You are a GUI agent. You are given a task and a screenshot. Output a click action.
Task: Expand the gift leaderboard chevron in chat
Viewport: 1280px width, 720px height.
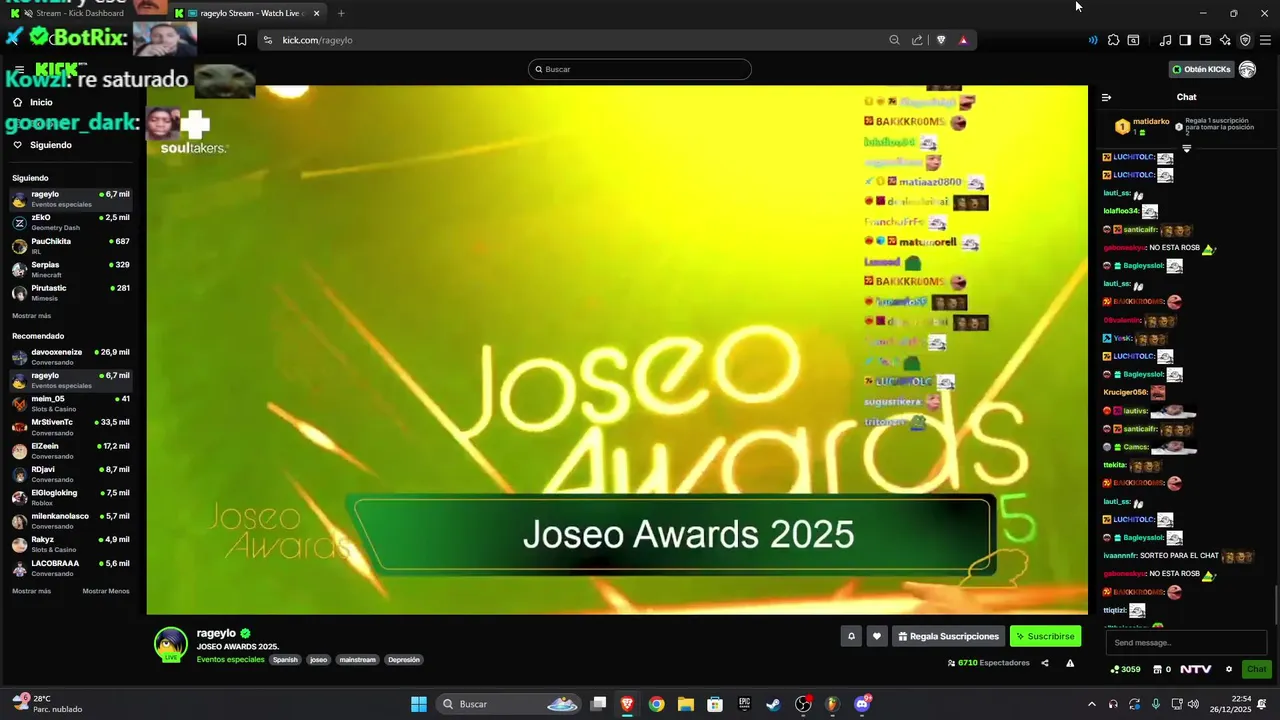(1187, 148)
